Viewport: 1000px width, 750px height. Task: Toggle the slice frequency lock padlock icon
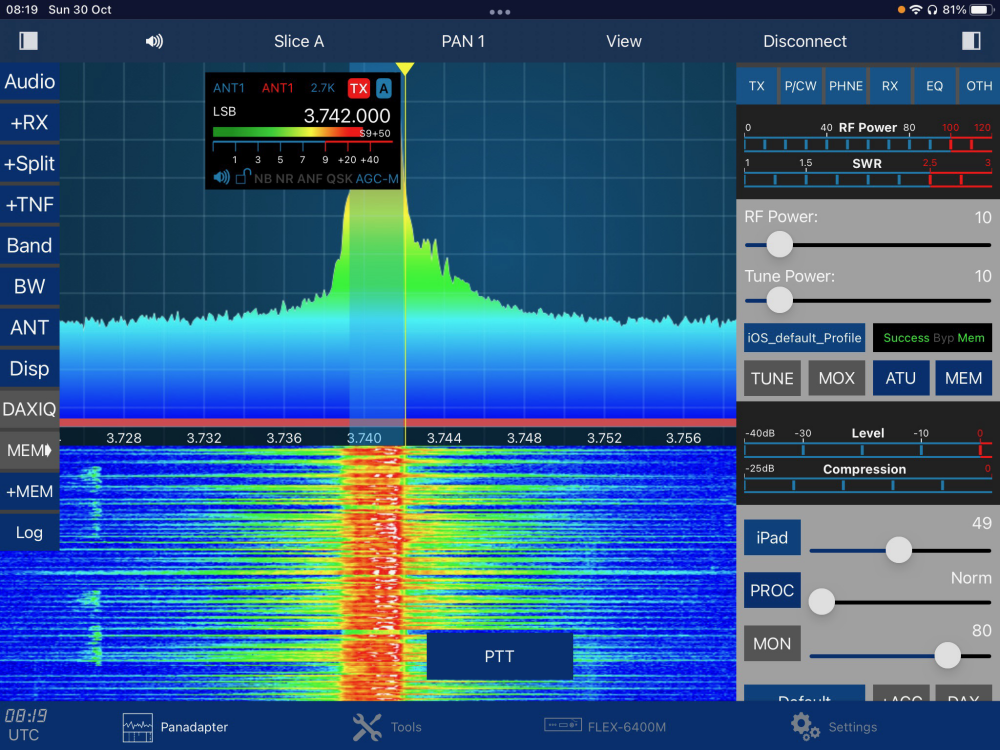242,178
